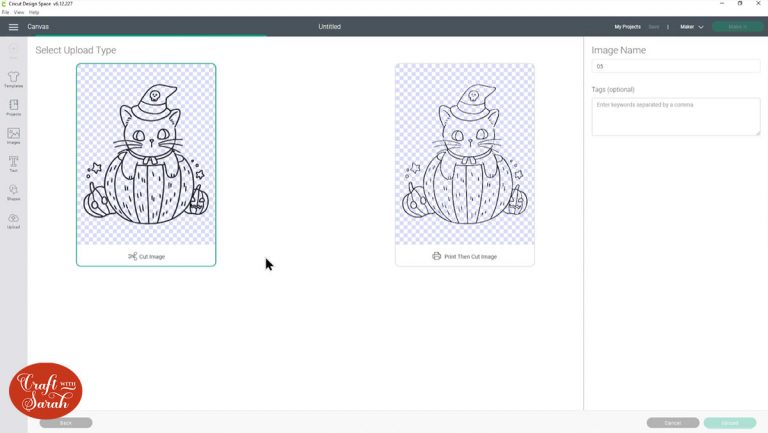This screenshot has width=768, height=433.
Task: Open the Projects panel in sidebar
Action: point(13,108)
